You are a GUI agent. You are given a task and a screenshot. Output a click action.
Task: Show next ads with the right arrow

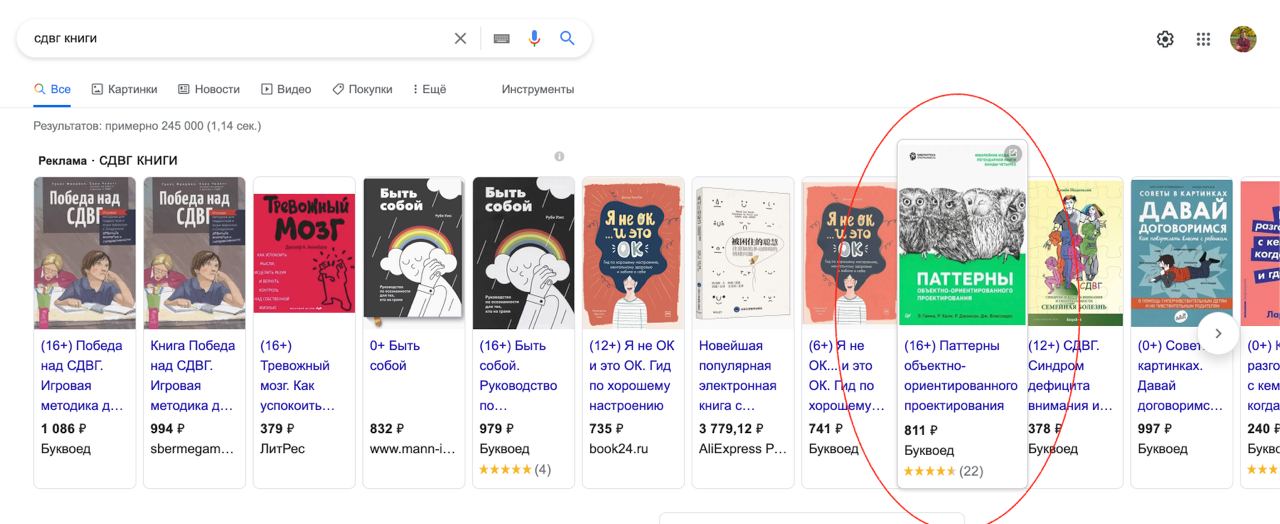tap(1218, 333)
